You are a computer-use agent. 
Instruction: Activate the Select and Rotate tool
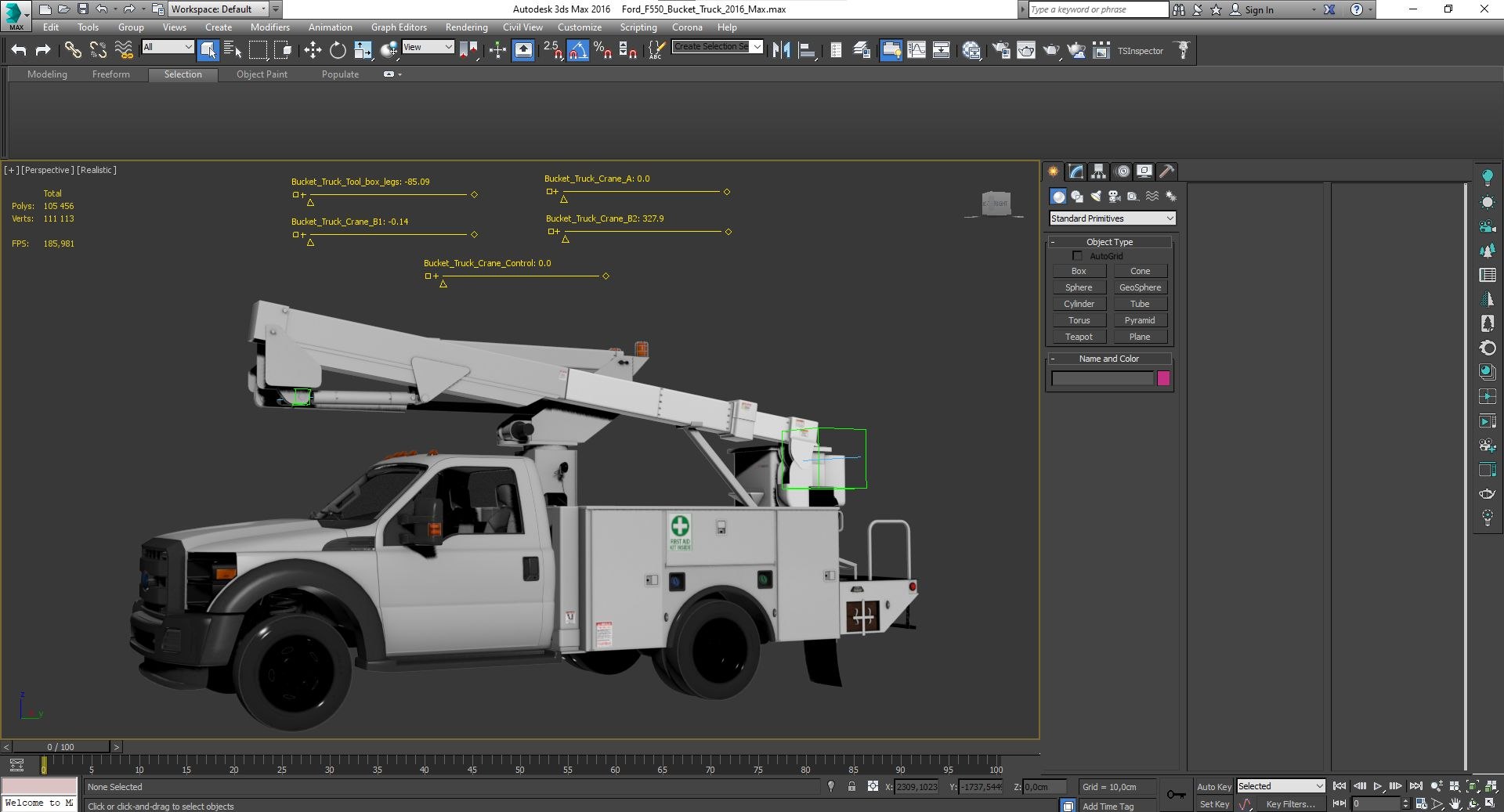338,51
